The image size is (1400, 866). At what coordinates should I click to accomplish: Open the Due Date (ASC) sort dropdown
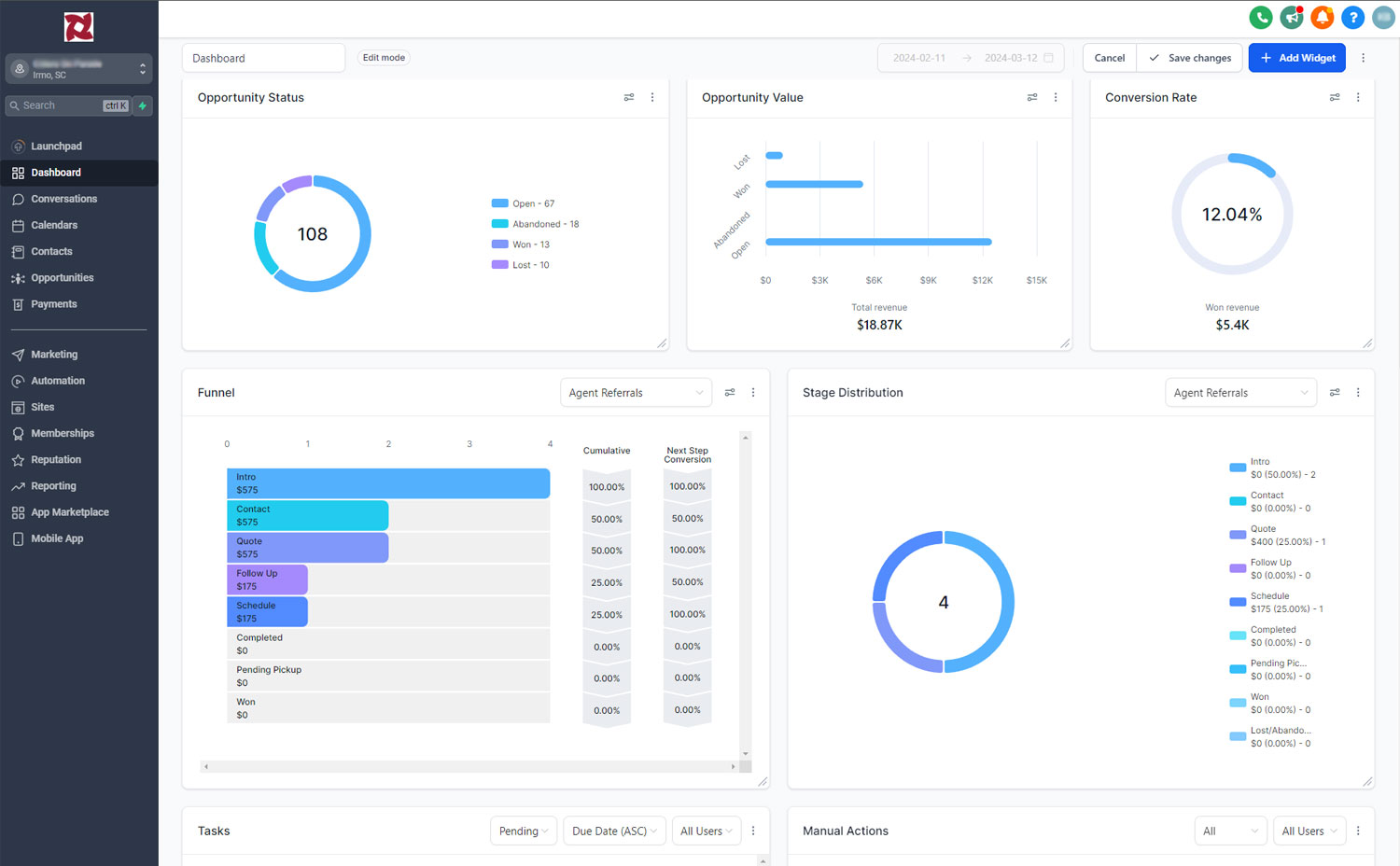[x=614, y=831]
